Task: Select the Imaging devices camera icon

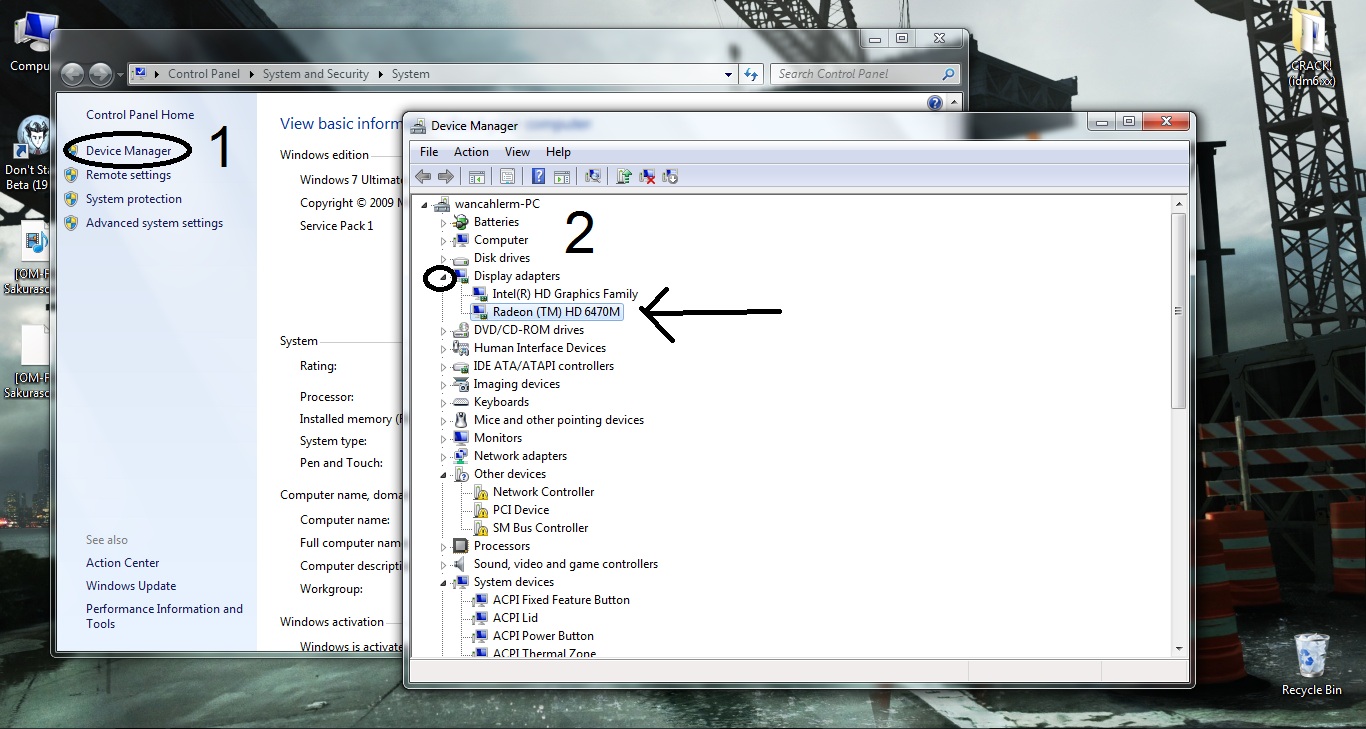Action: [x=461, y=384]
